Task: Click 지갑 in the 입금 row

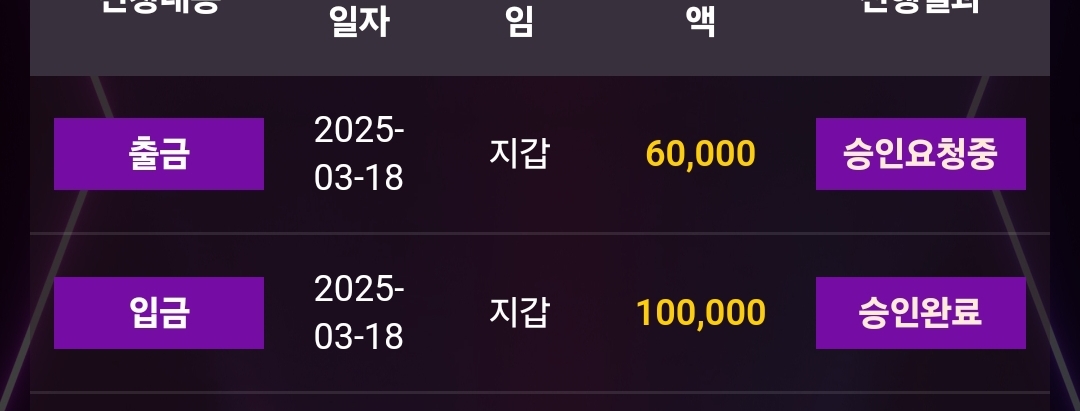Action: pyautogui.click(x=518, y=313)
